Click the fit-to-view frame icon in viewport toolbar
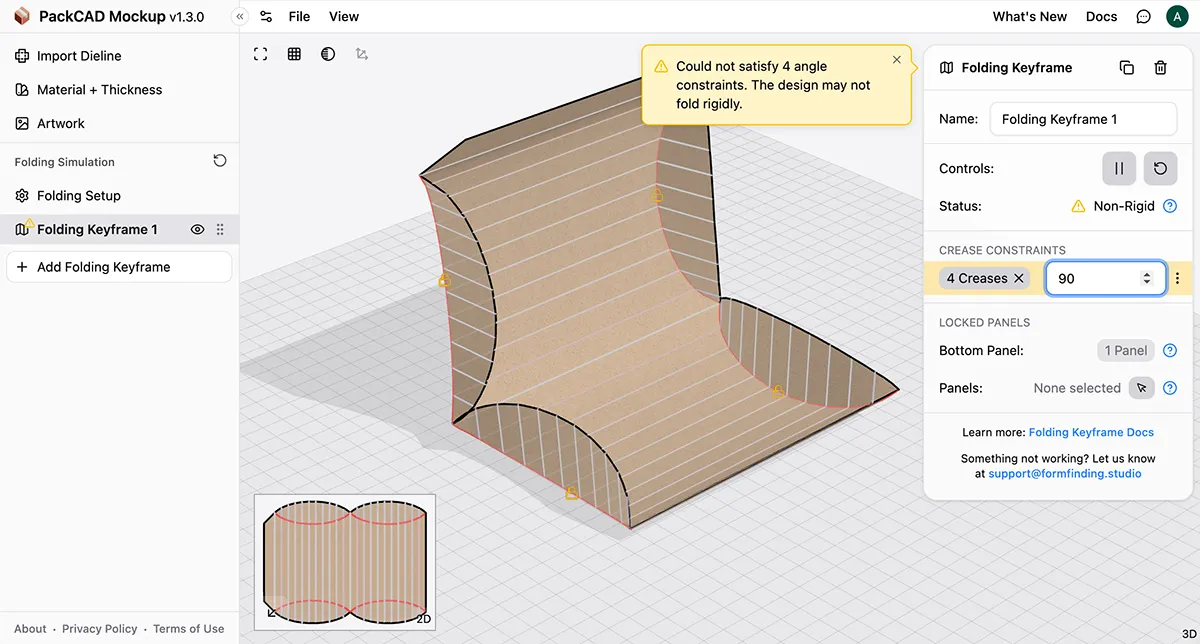Screen dimensions: 1200x644 (x=261, y=54)
